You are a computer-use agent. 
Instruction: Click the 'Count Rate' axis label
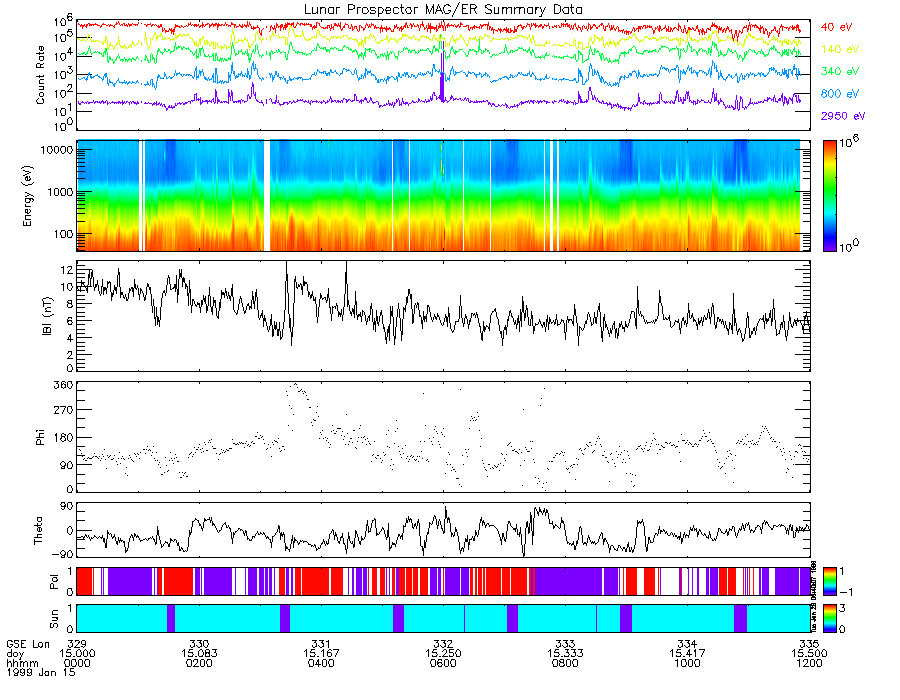40,75
